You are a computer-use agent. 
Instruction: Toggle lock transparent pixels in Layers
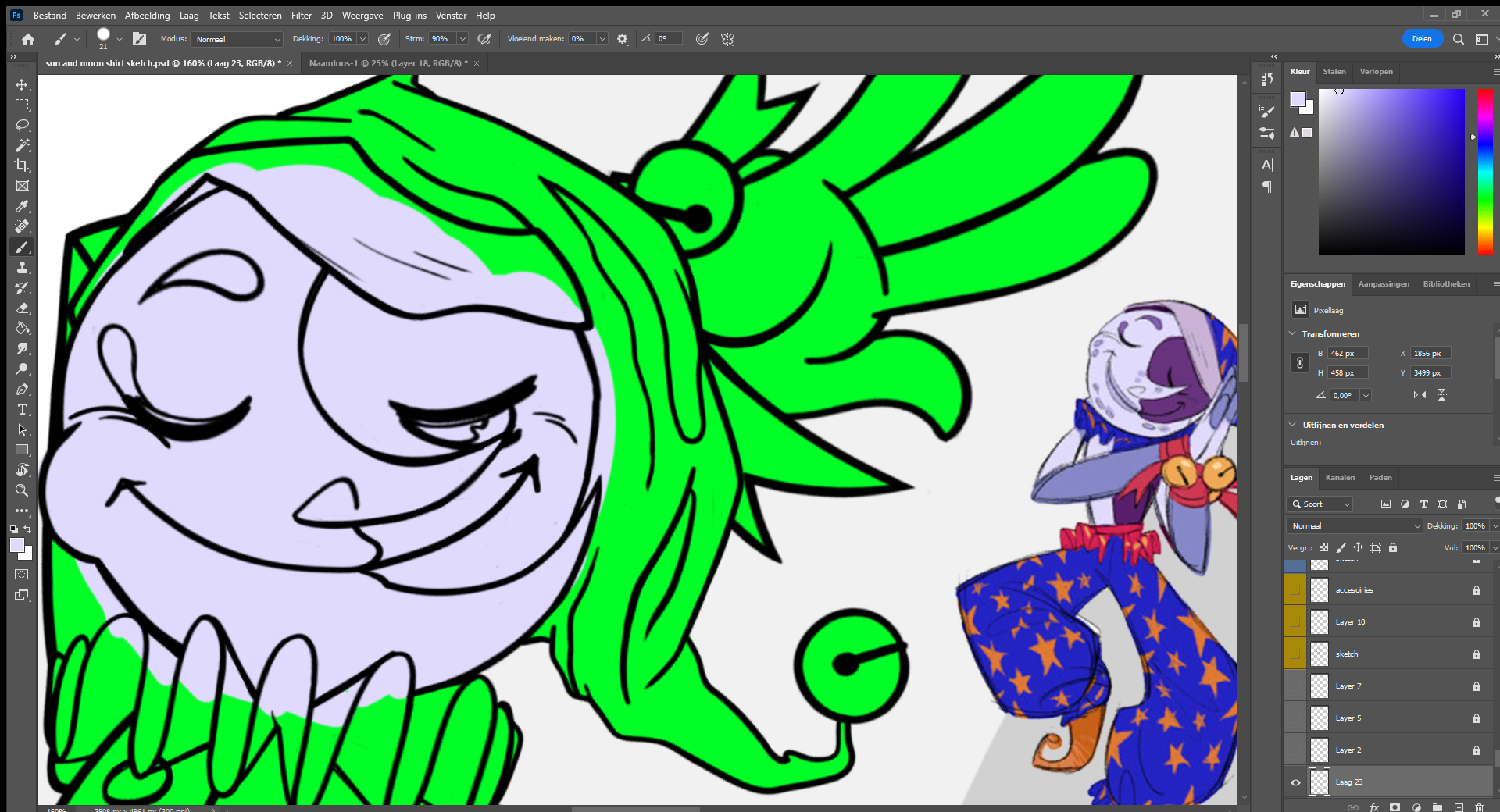(x=1323, y=547)
